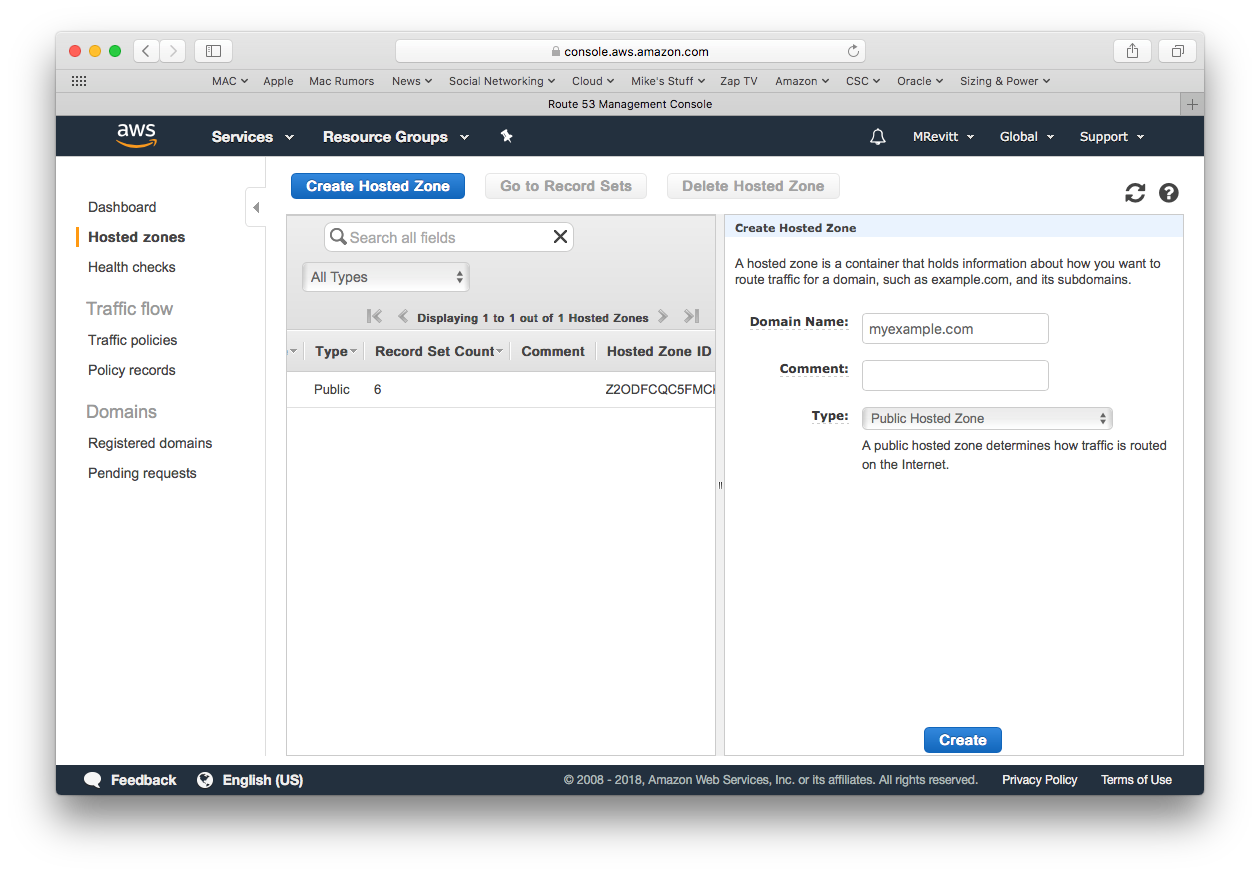
Task: Open the notifications bell
Action: [878, 137]
